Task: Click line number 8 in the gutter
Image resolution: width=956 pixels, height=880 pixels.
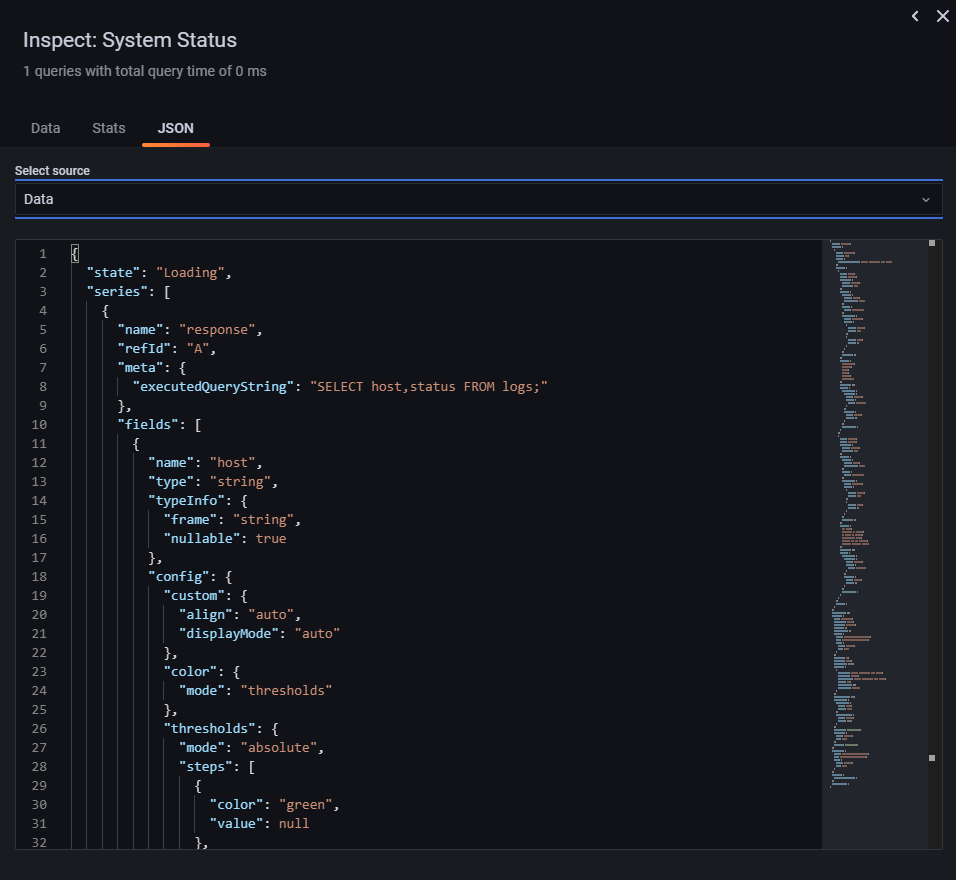Action: click(x=43, y=387)
